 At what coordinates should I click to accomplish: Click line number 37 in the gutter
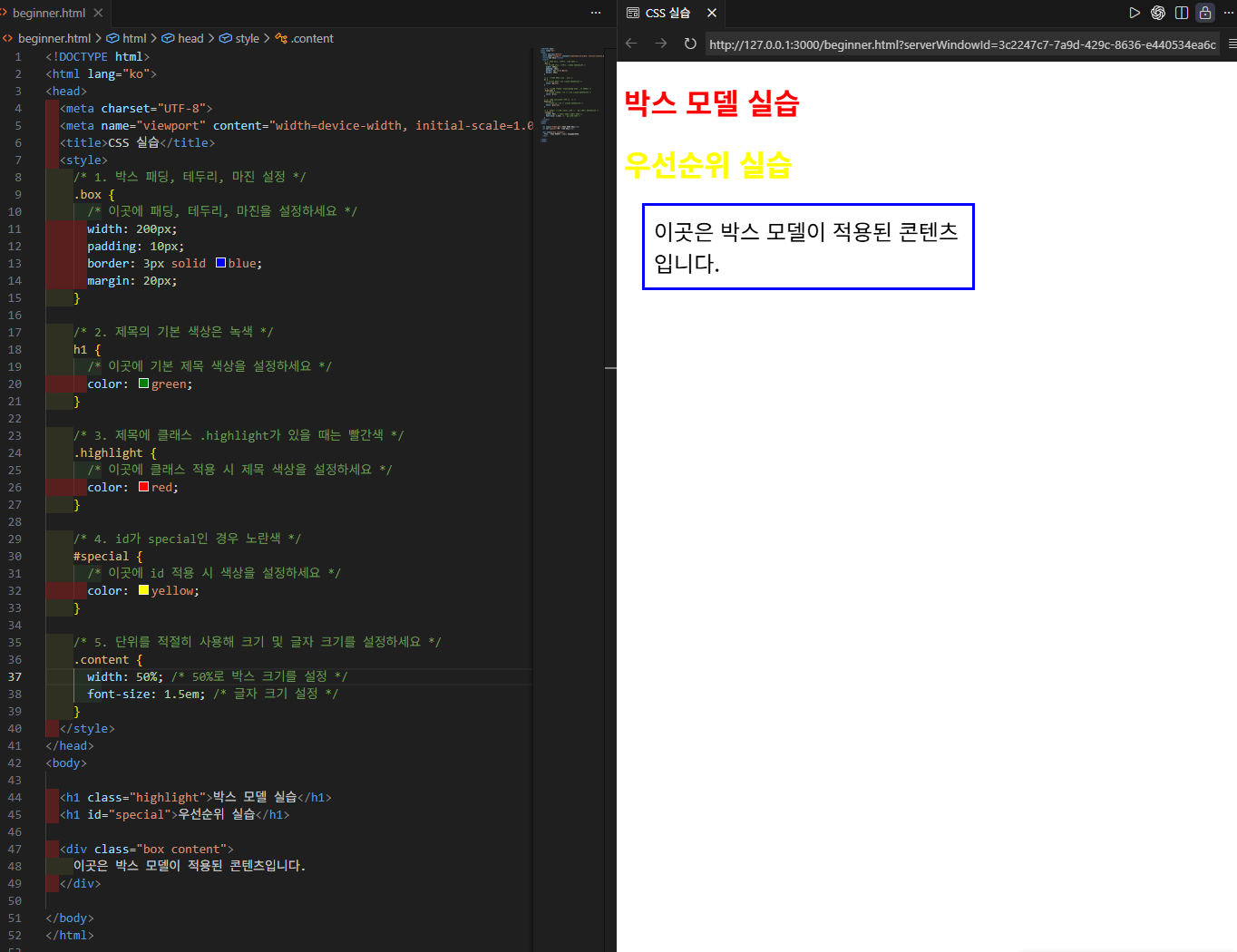coord(15,676)
